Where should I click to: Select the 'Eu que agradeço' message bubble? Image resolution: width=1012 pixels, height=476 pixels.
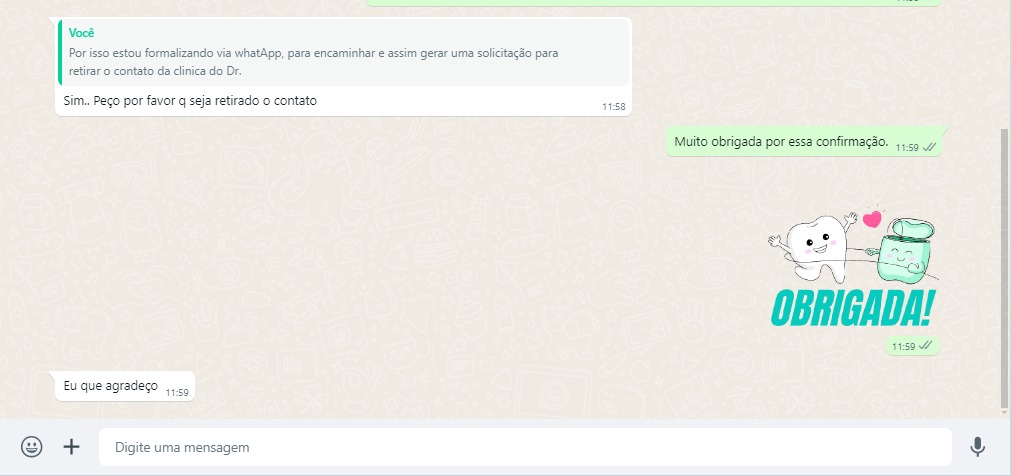(125, 386)
